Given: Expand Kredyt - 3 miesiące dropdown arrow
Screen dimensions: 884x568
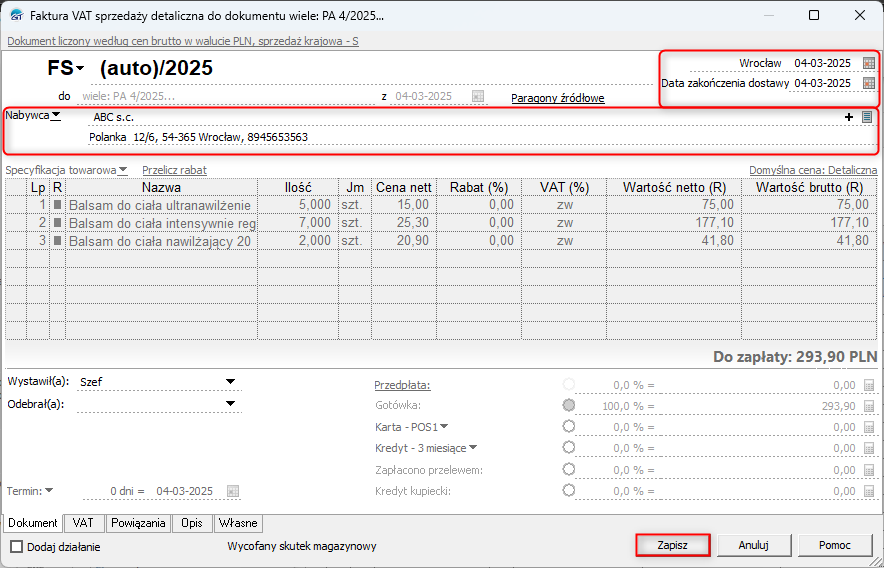Looking at the screenshot, I should [473, 447].
